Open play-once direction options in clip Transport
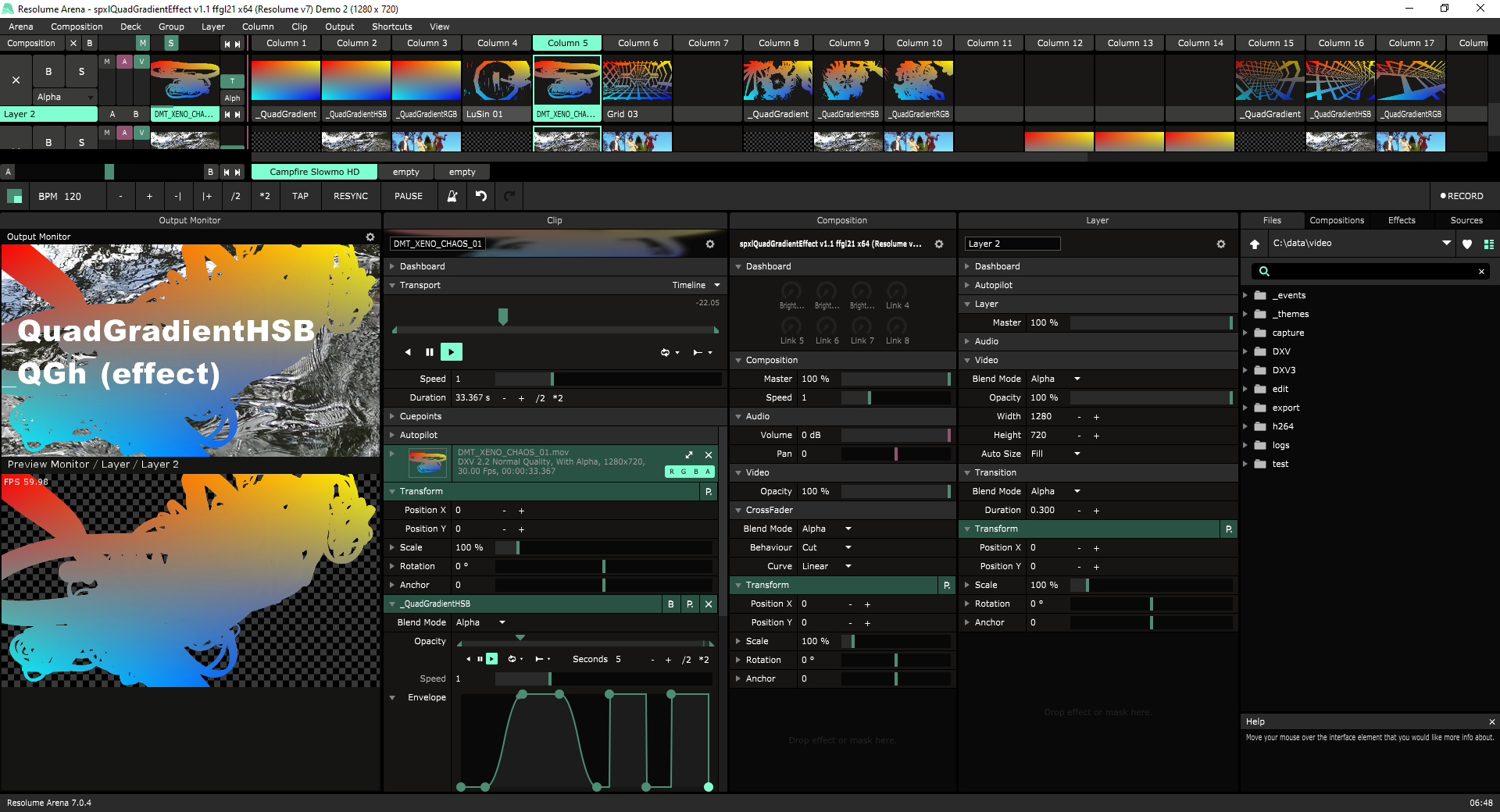 [x=702, y=352]
